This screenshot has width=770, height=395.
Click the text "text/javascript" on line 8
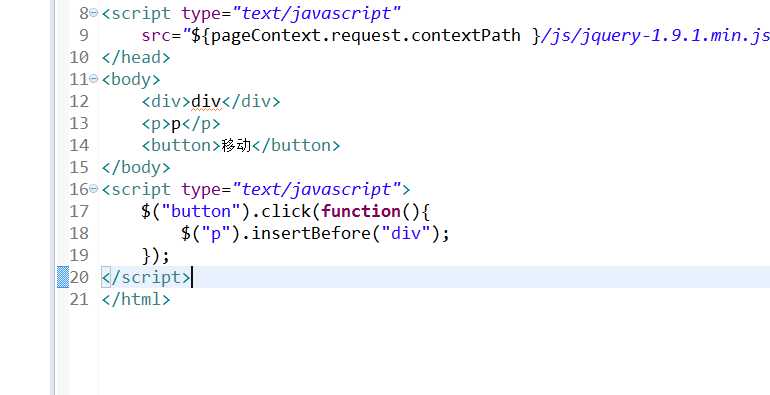point(316,13)
